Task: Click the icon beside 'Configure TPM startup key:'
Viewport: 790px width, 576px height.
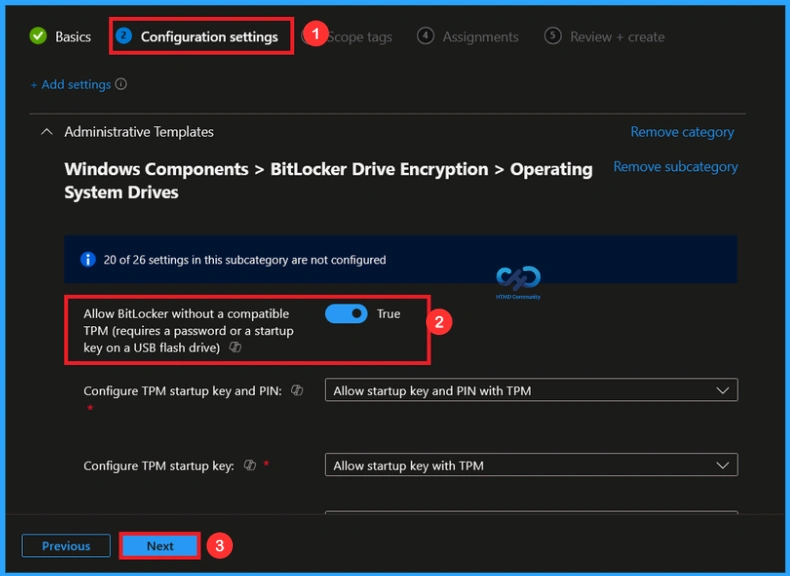Action: click(x=250, y=465)
